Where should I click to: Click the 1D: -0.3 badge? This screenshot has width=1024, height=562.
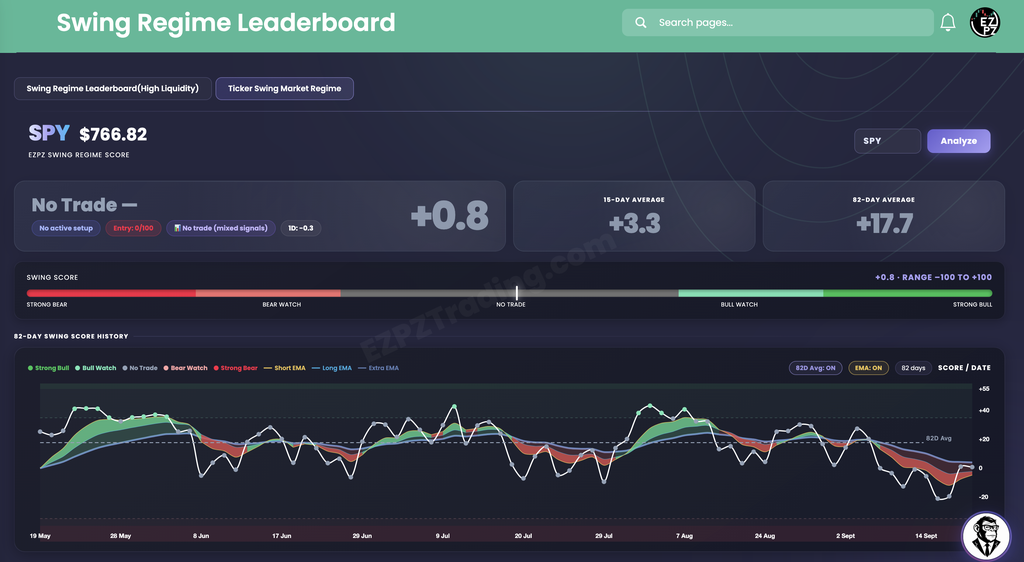coord(301,228)
